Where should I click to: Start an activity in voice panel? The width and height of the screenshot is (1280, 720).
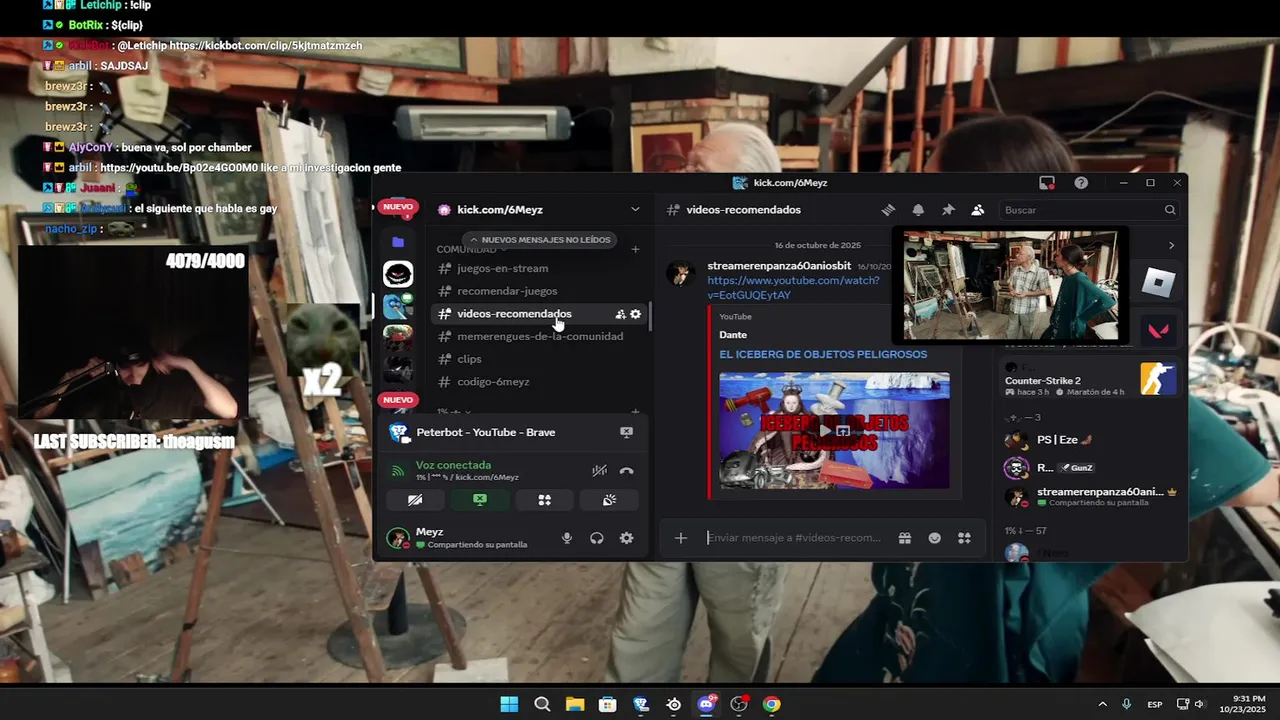pyautogui.click(x=545, y=500)
